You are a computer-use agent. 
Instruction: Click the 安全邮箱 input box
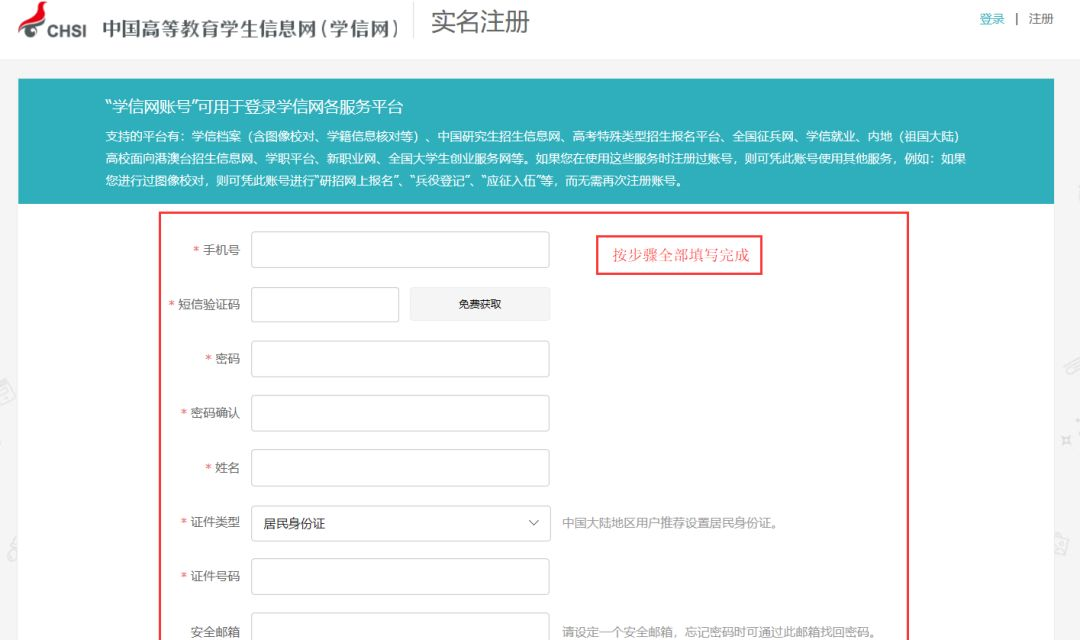pos(400,627)
